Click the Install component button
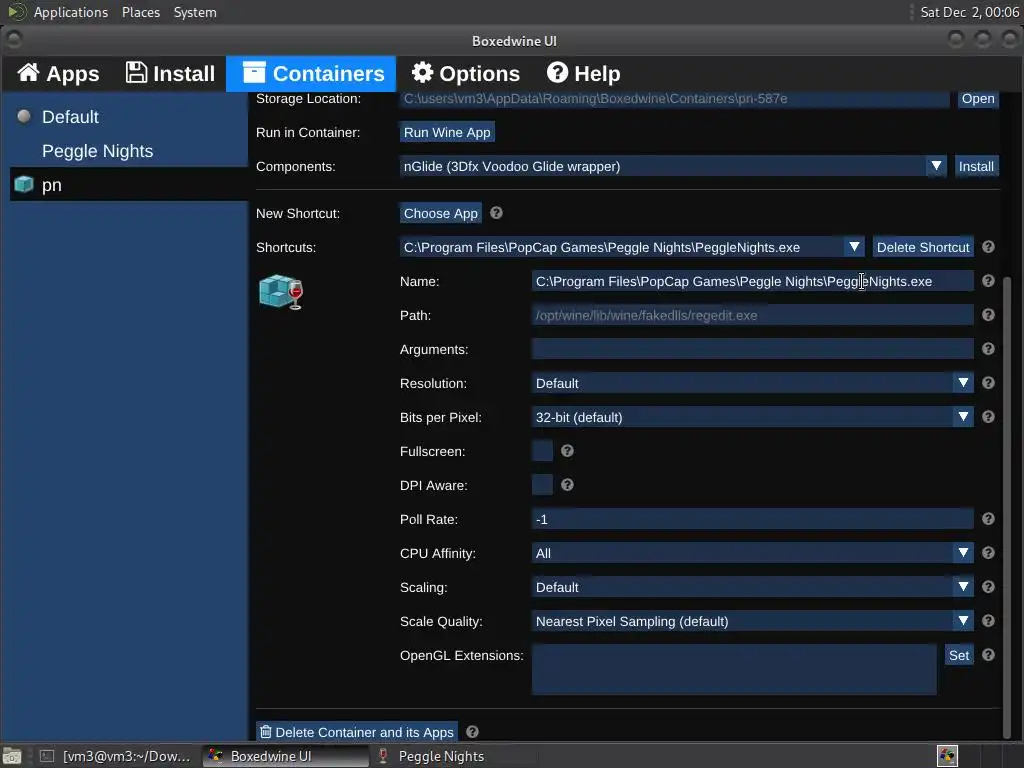This screenshot has height=768, width=1024. tap(976, 167)
